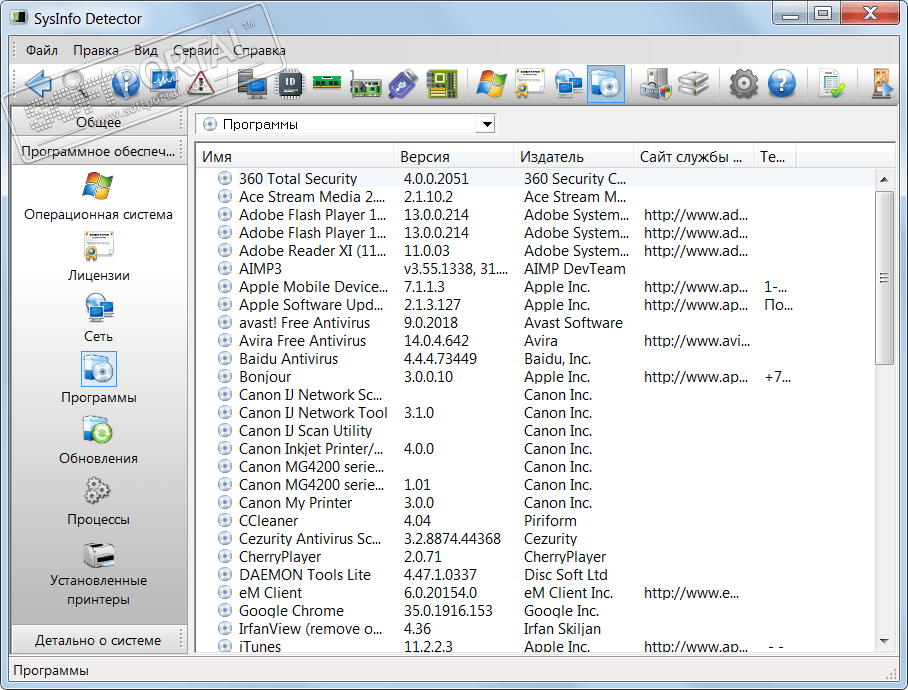Select Обновления in the sidebar
The width and height of the screenshot is (908, 690).
(98, 443)
